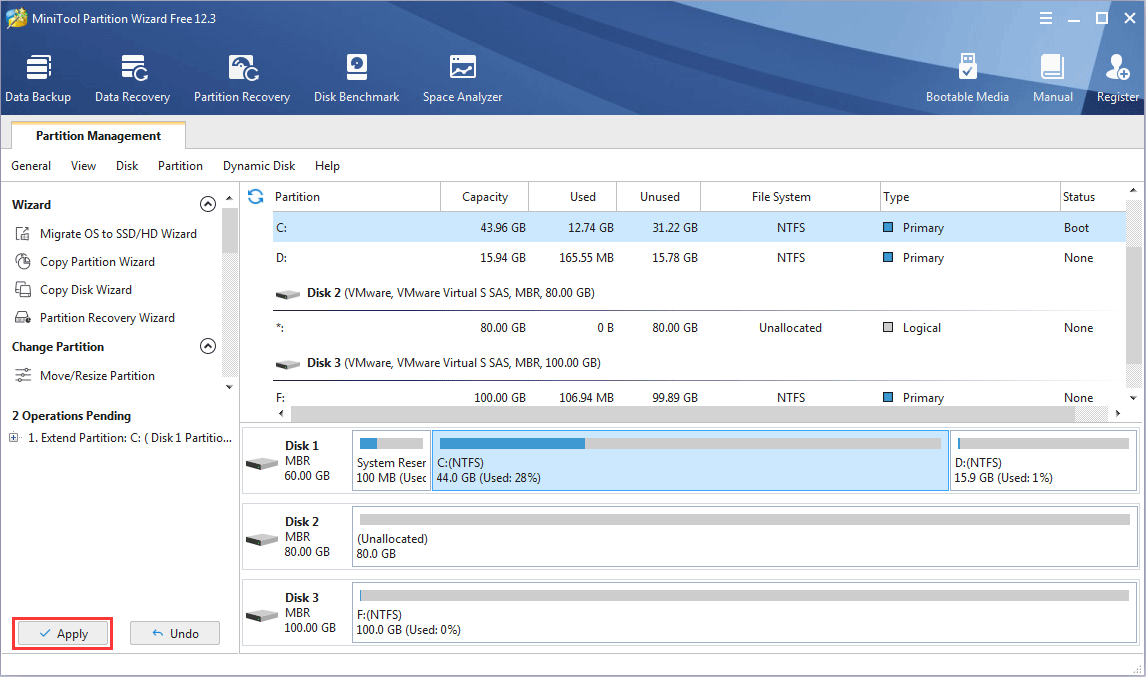Screen dimensions: 1146x677
Task: Select the C: partition row
Action: pyautogui.click(x=699, y=227)
